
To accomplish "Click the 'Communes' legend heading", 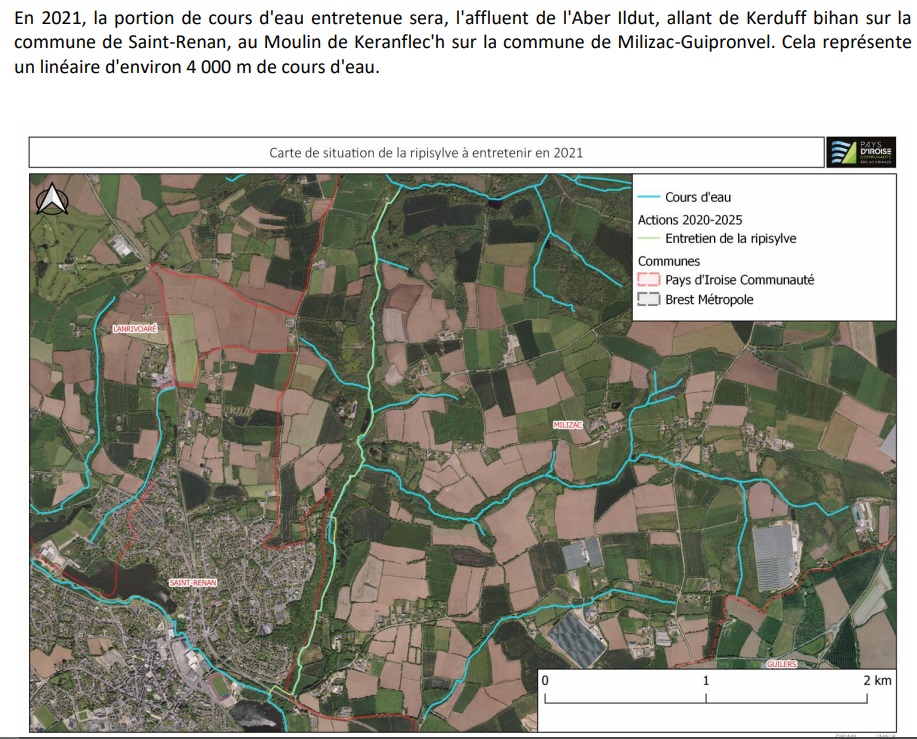I will pyautogui.click(x=669, y=261).
